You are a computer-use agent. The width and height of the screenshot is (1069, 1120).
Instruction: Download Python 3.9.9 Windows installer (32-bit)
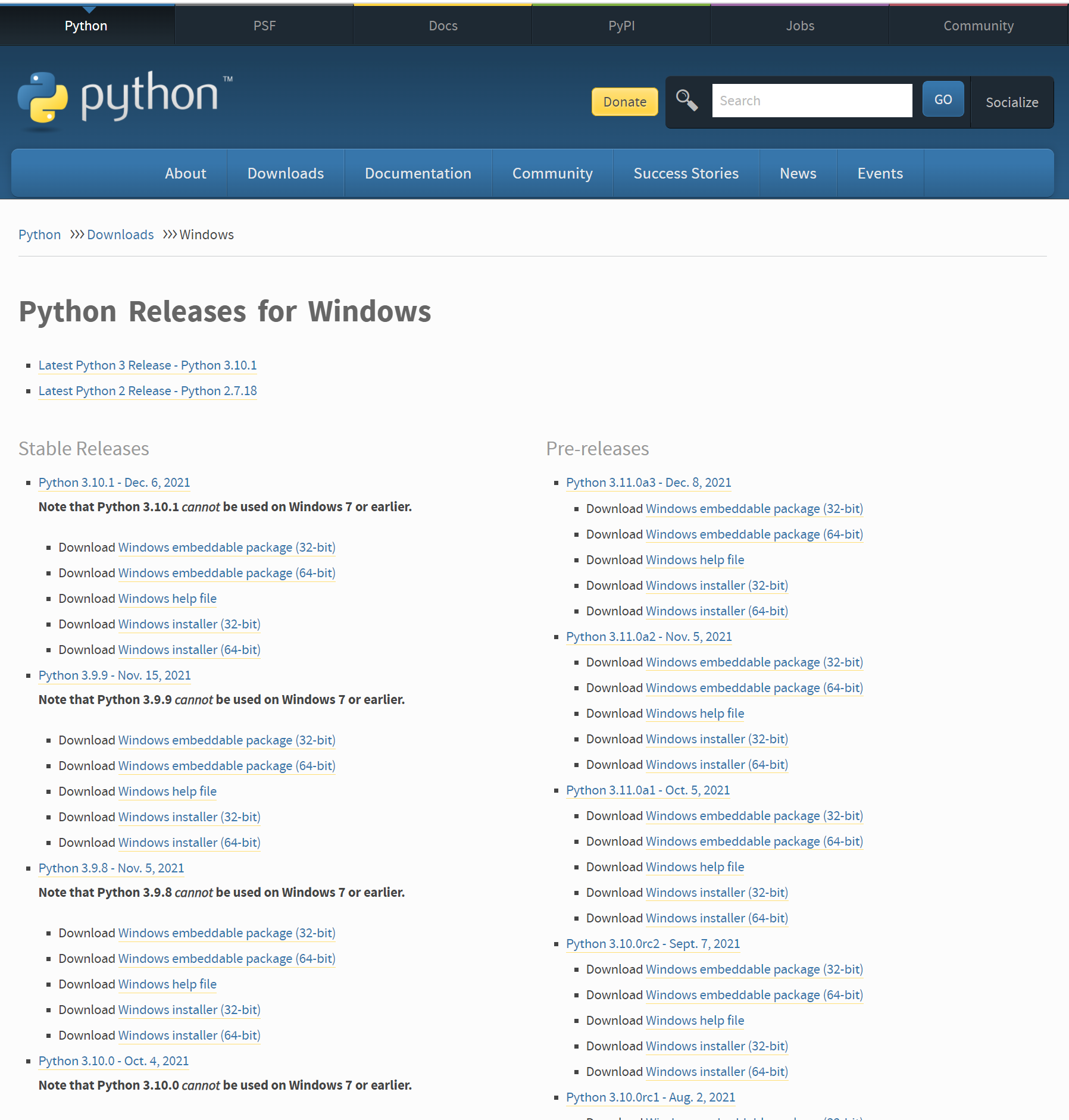(x=189, y=817)
